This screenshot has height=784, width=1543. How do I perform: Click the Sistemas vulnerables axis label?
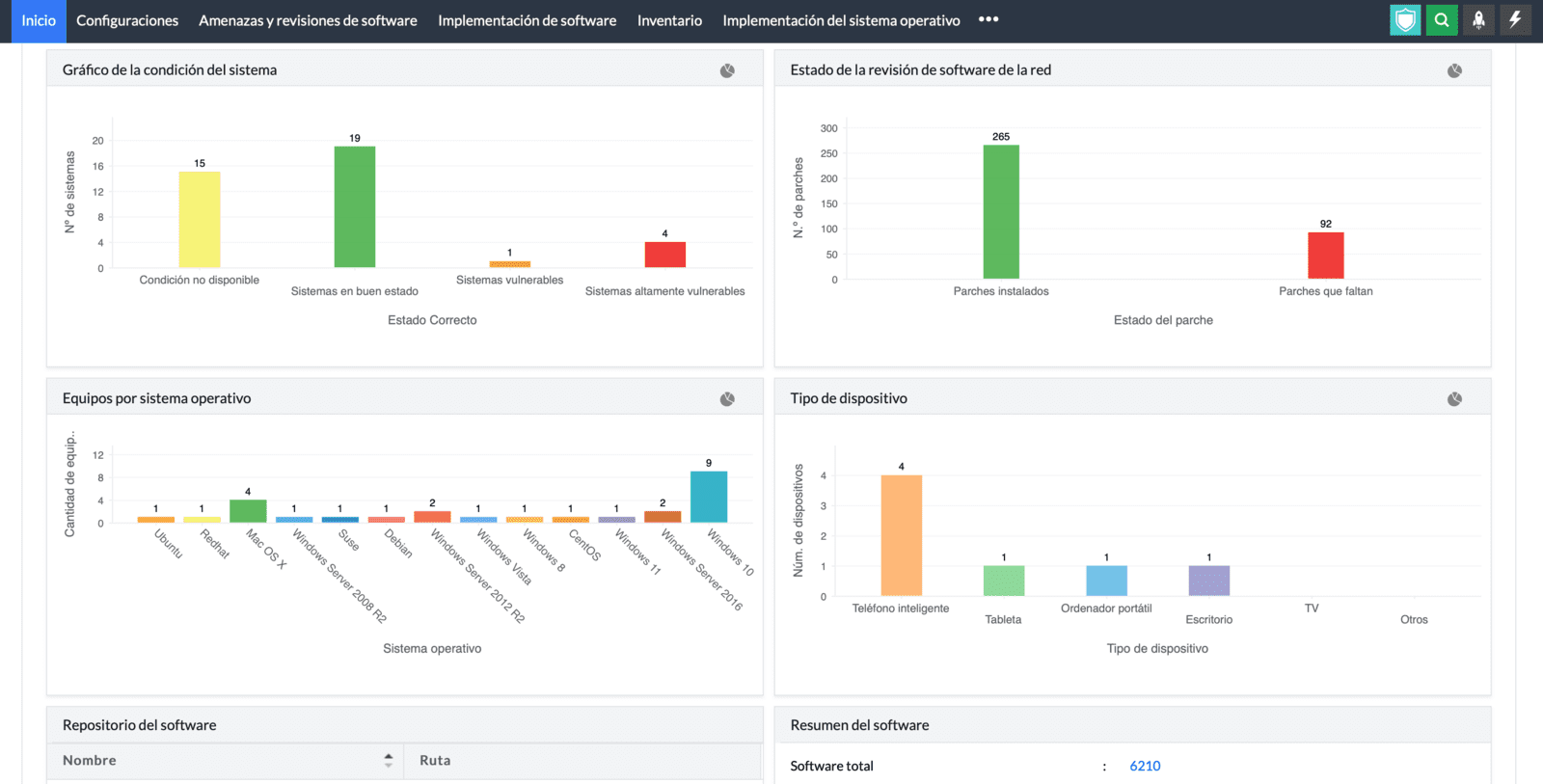pos(510,280)
